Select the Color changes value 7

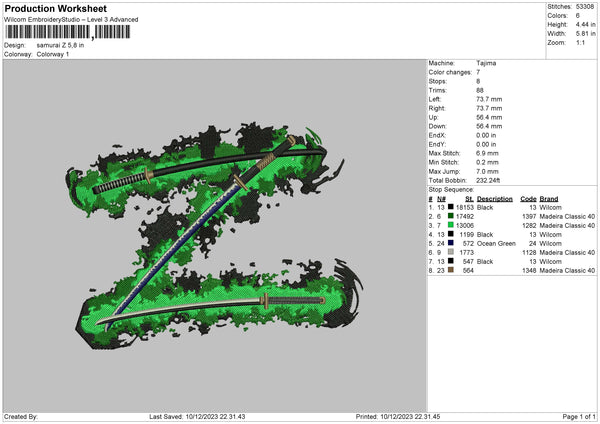[x=478, y=72]
